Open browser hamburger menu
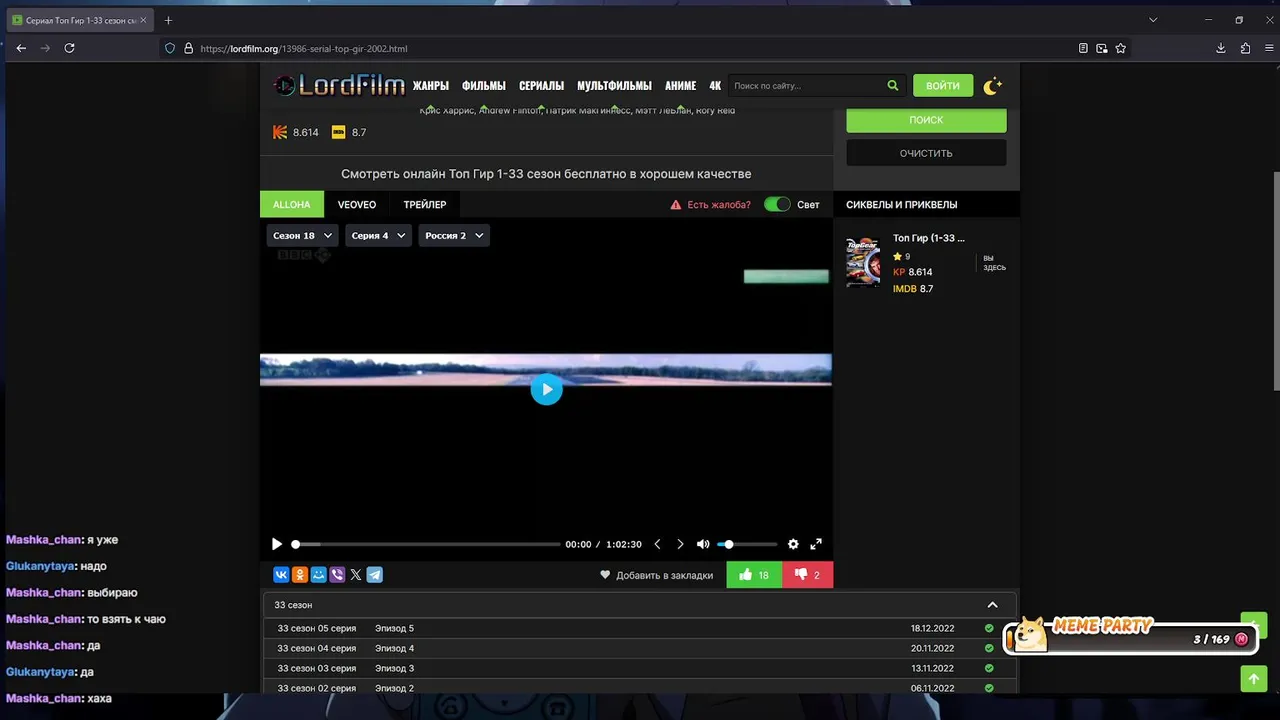This screenshot has width=1280, height=720. [1268, 48]
